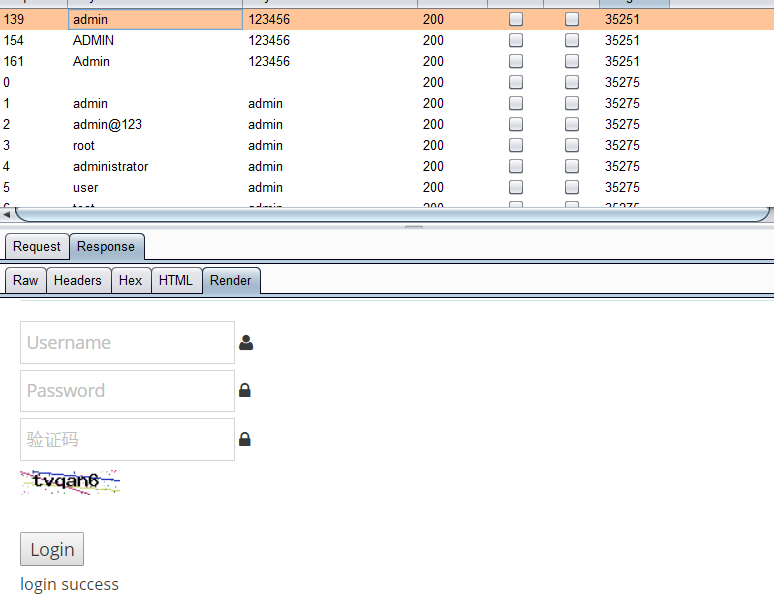The height and width of the screenshot is (607, 774).
Task: Click the left arrow of horizontal scrollbar
Action: [6, 215]
